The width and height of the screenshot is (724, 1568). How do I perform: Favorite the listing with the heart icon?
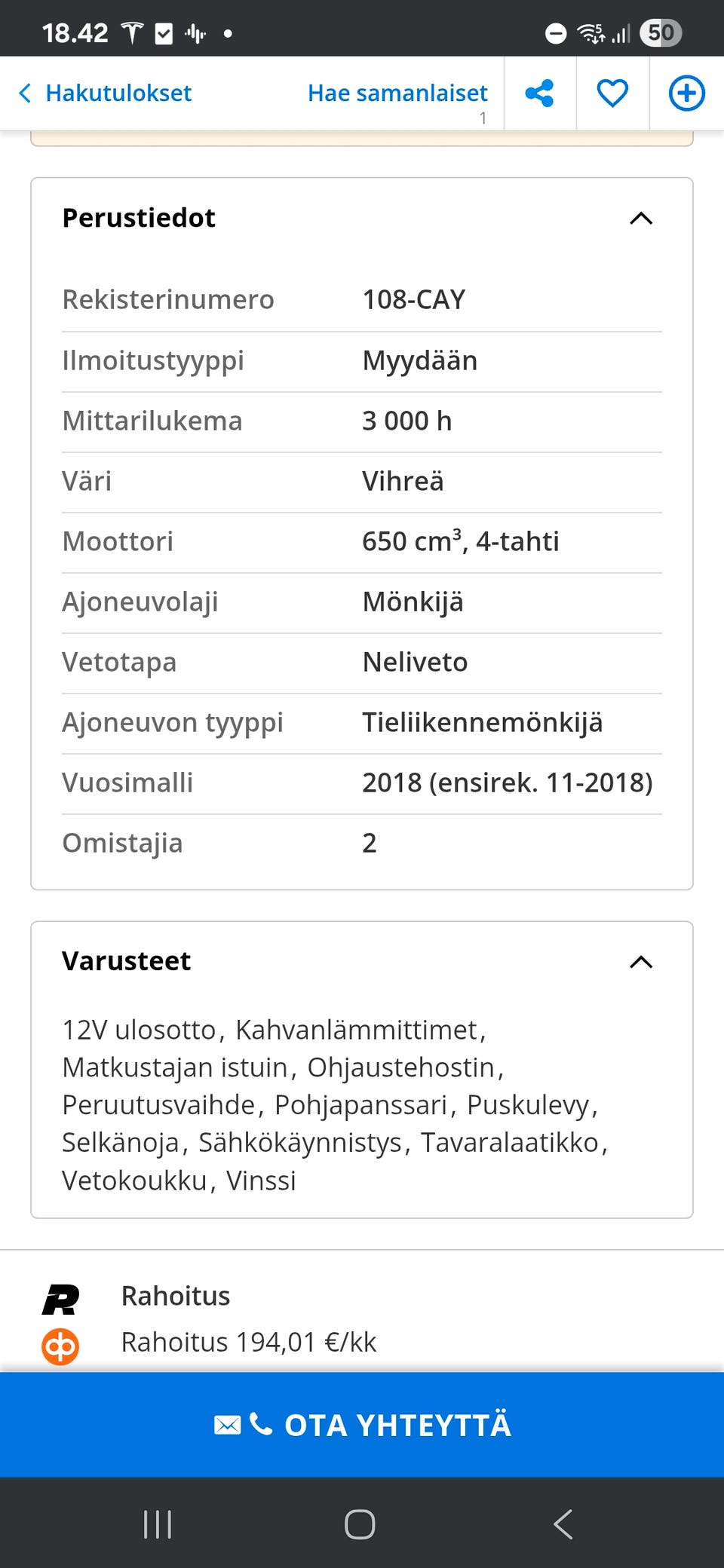tap(612, 92)
